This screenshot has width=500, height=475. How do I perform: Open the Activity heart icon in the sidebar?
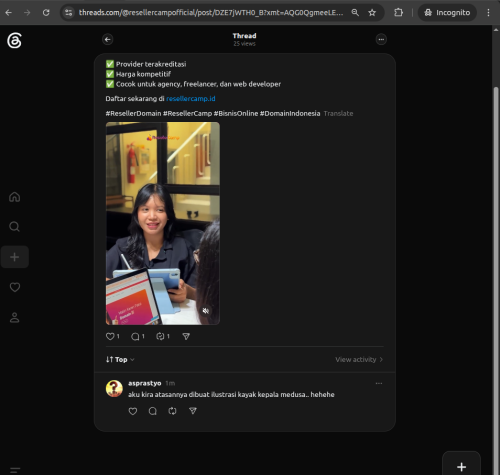tap(15, 287)
